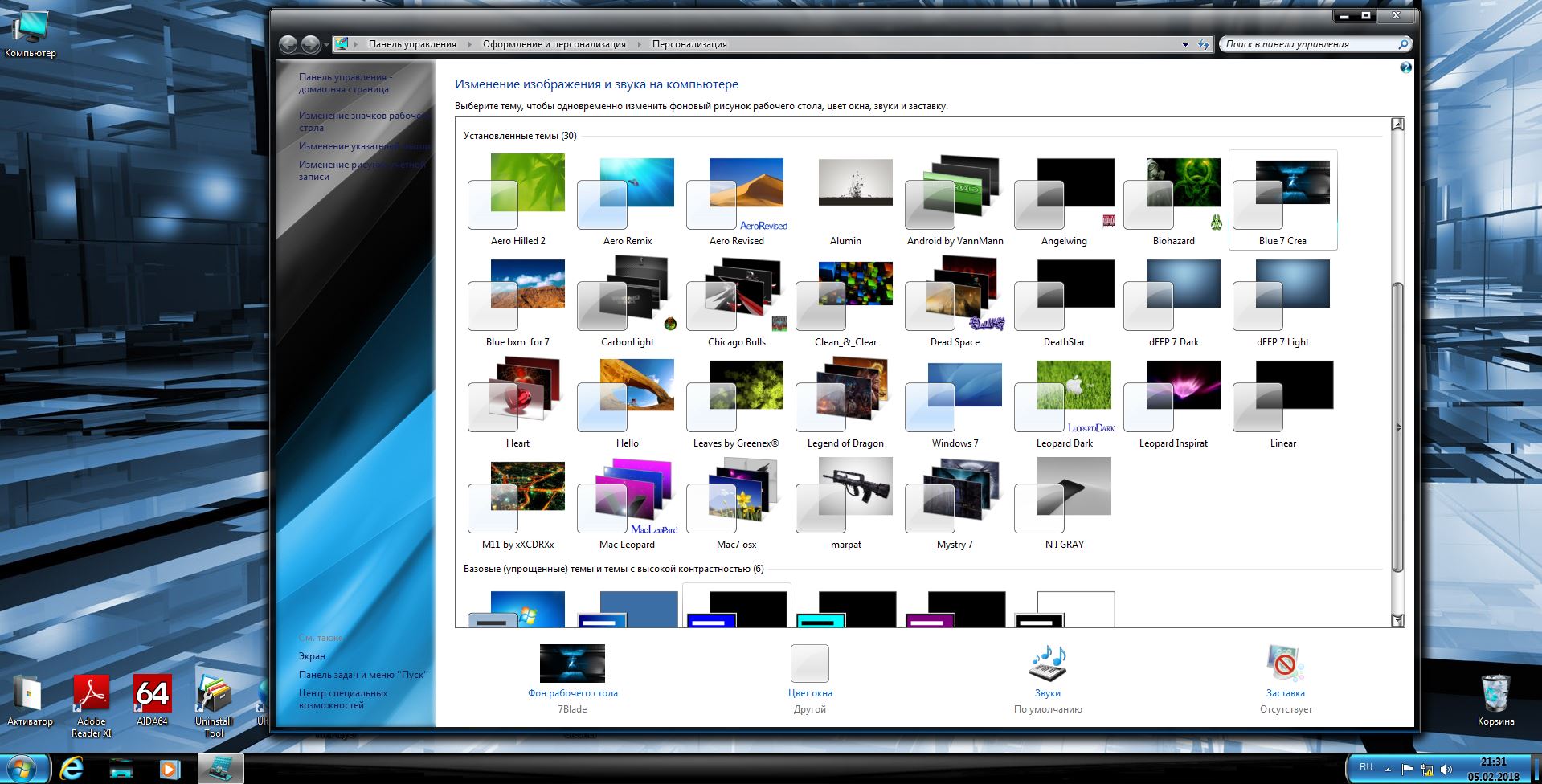Apply the Aero Hilled 2 theme
The height and width of the screenshot is (784, 1542).
[518, 201]
